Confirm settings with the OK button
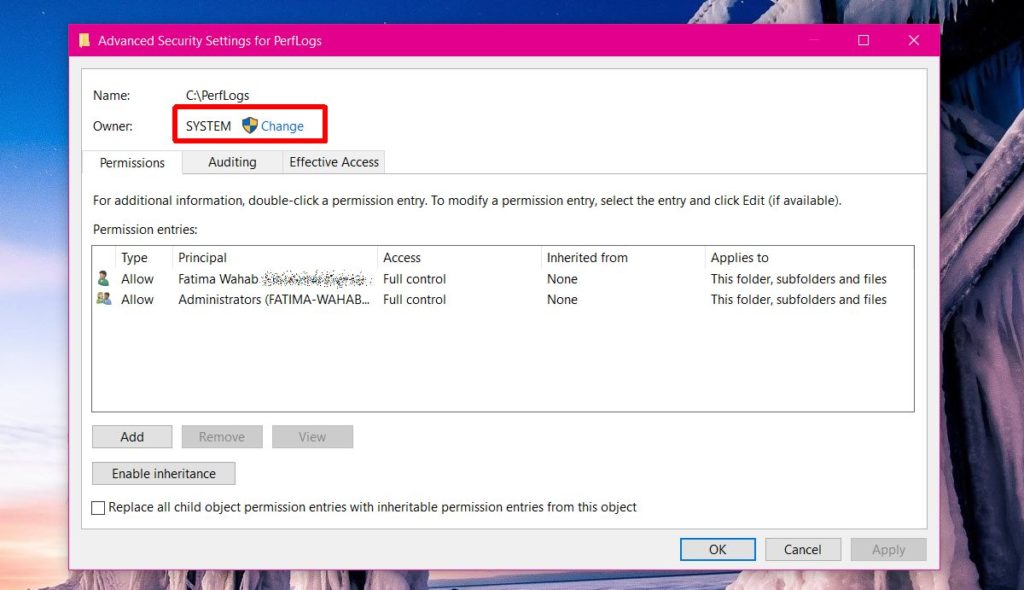Screen dimensions: 1024x590 (x=717, y=549)
